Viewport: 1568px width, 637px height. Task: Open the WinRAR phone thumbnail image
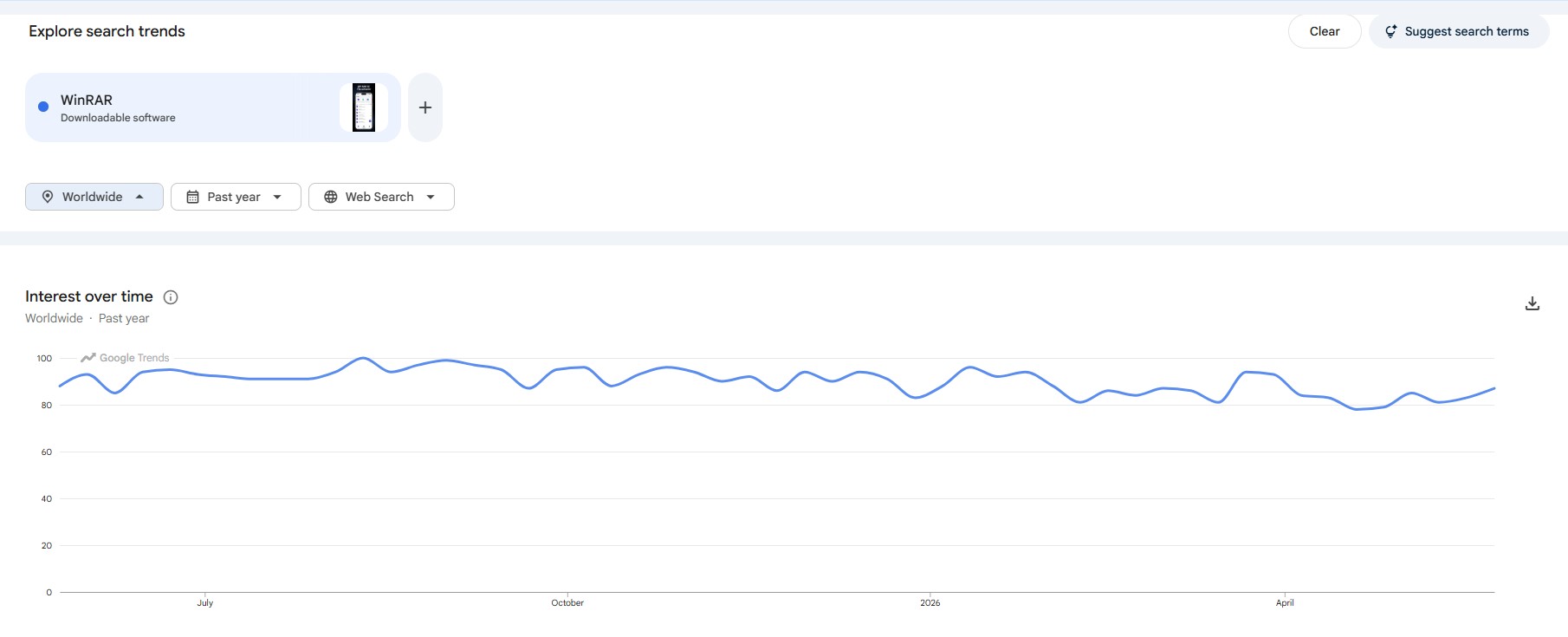(364, 107)
